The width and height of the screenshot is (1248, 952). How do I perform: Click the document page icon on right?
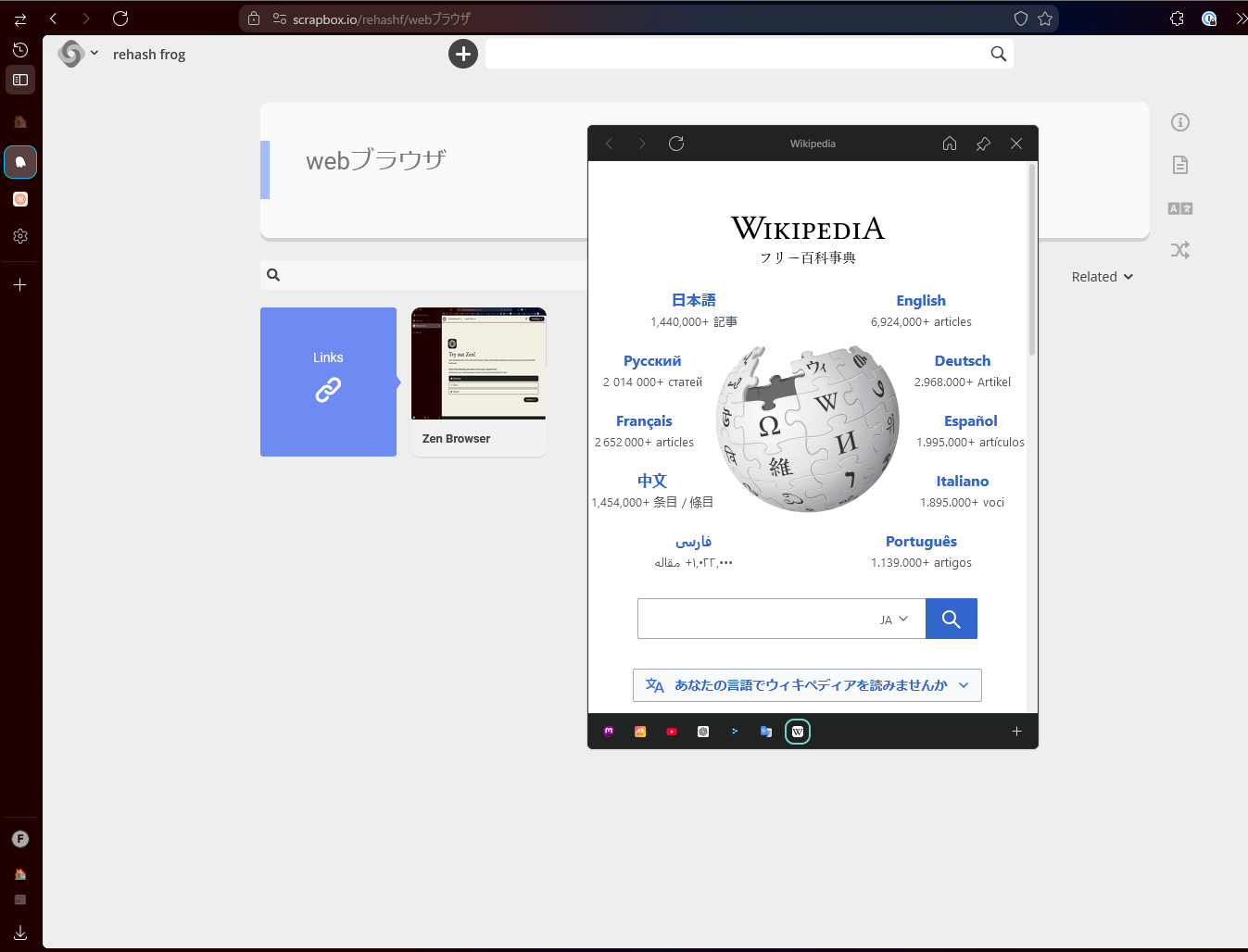1180,165
